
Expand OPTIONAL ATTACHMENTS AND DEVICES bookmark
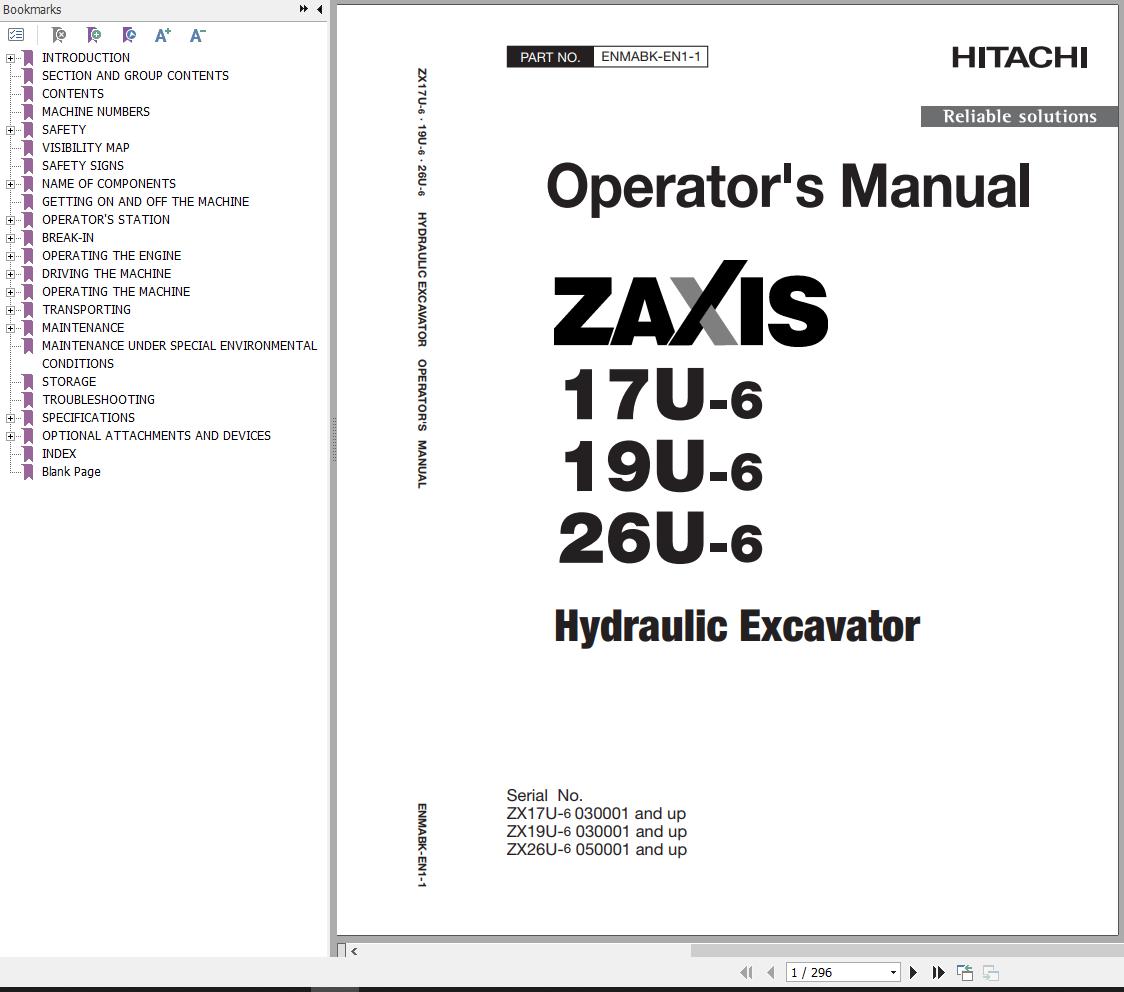(x=10, y=436)
